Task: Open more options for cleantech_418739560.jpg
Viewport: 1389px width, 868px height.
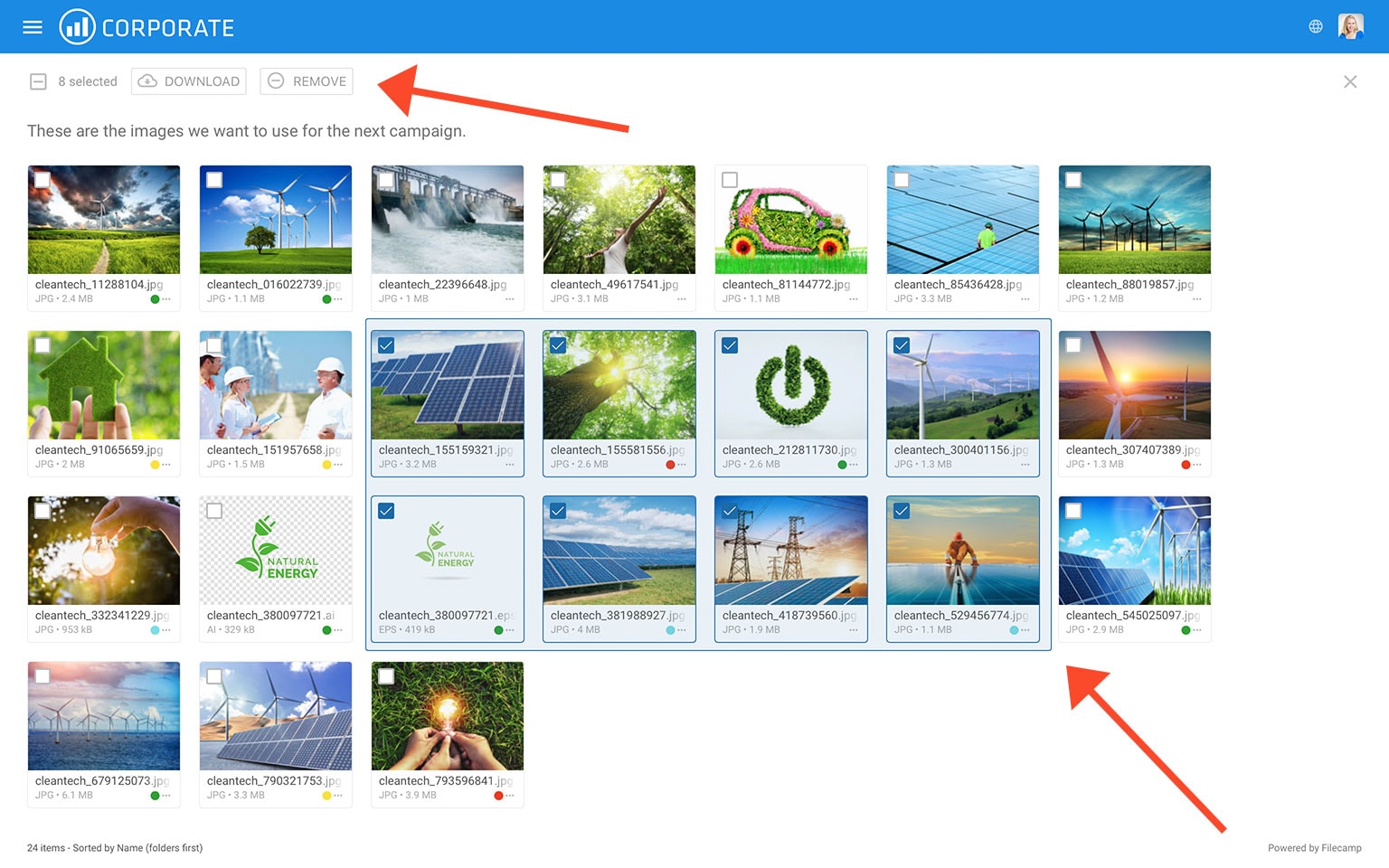Action: (x=854, y=630)
